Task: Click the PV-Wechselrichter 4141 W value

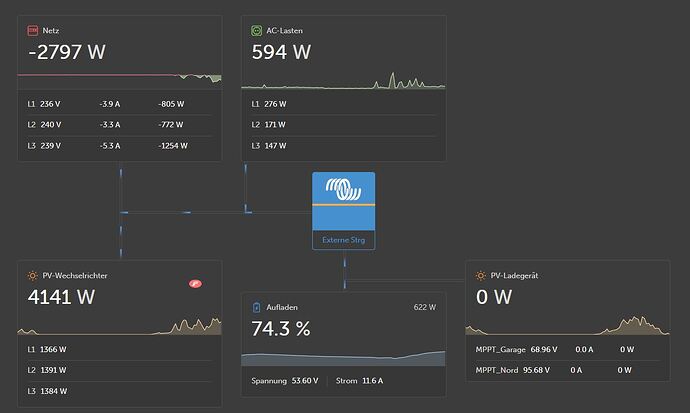Action: 61,297
